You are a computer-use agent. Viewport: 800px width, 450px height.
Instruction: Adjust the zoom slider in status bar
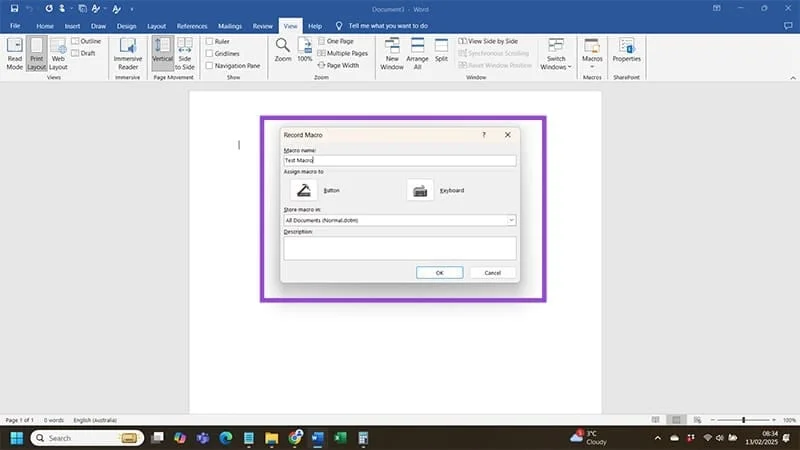[x=744, y=420]
